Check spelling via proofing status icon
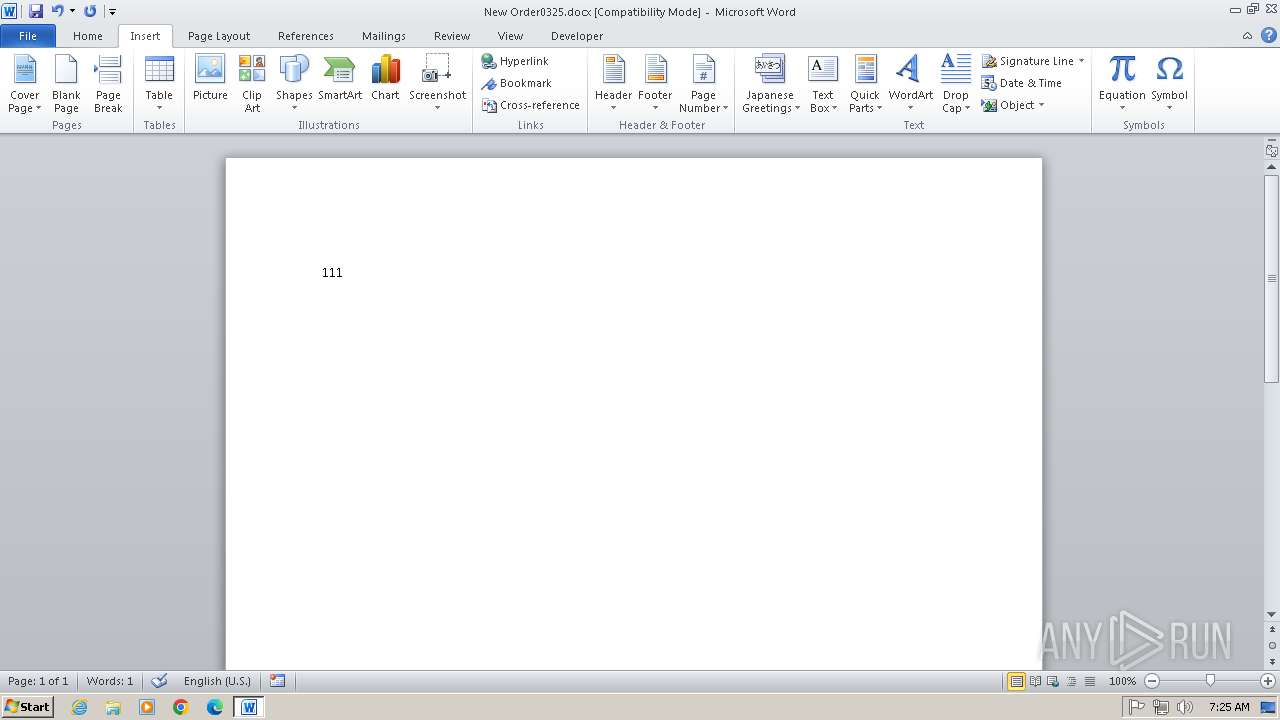Image resolution: width=1280 pixels, height=720 pixels. pos(159,681)
